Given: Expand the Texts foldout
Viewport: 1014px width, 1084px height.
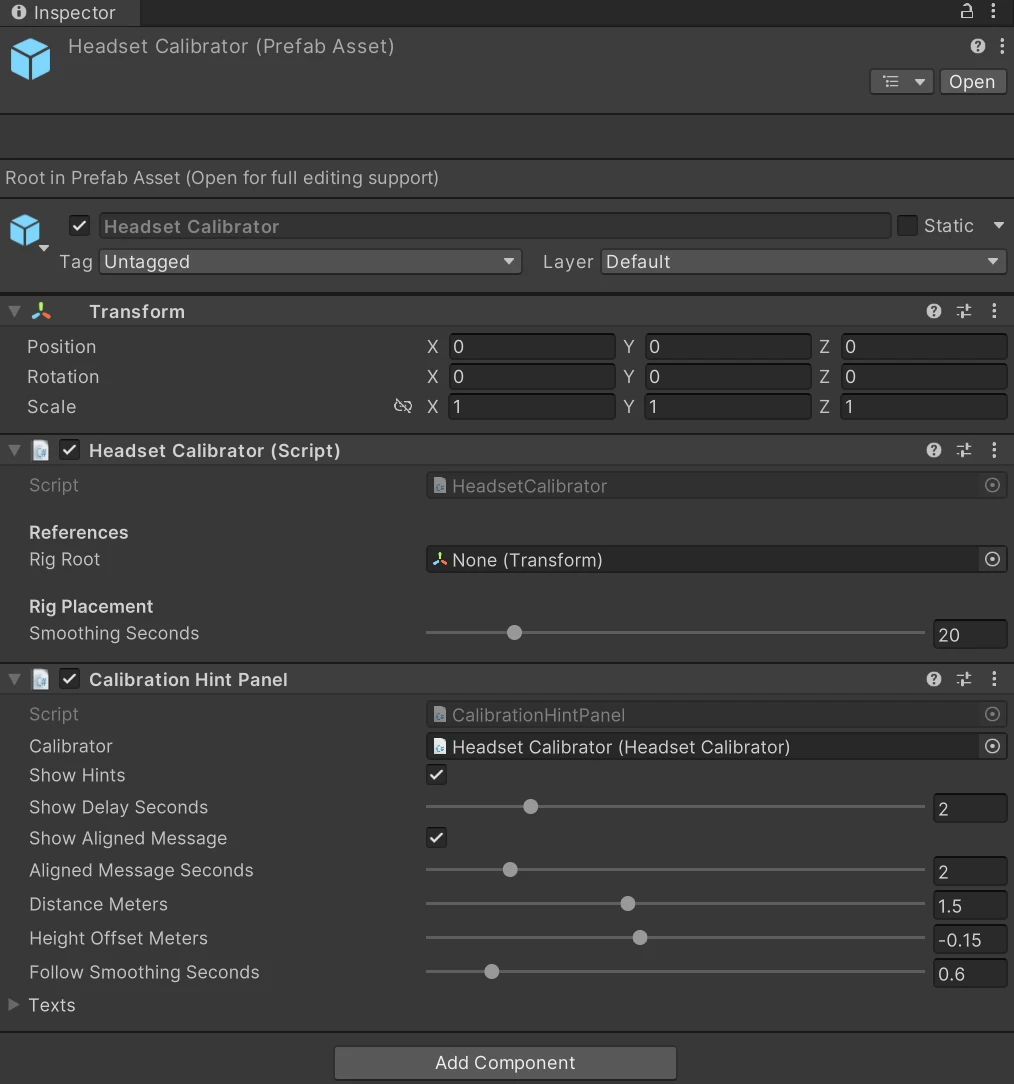Looking at the screenshot, I should pyautogui.click(x=14, y=1004).
